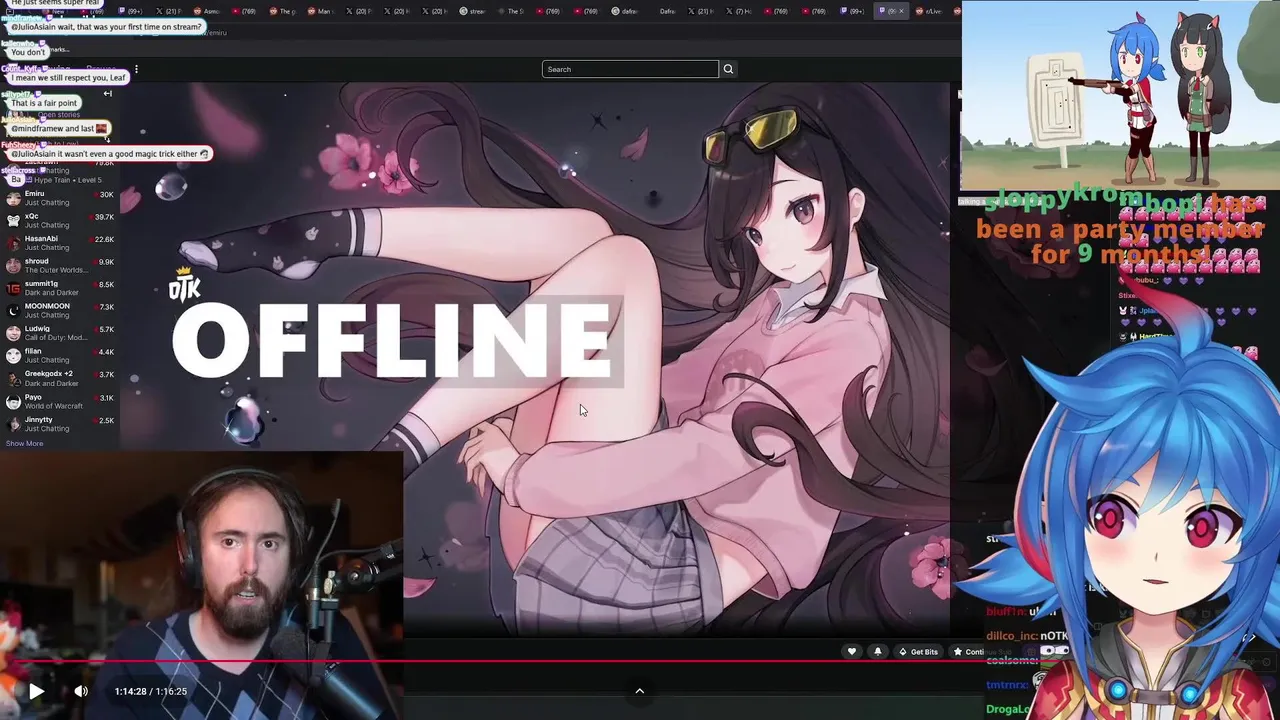Click the 1:14:28 / 1:16:25 time display
1280x720 pixels.
click(x=150, y=691)
